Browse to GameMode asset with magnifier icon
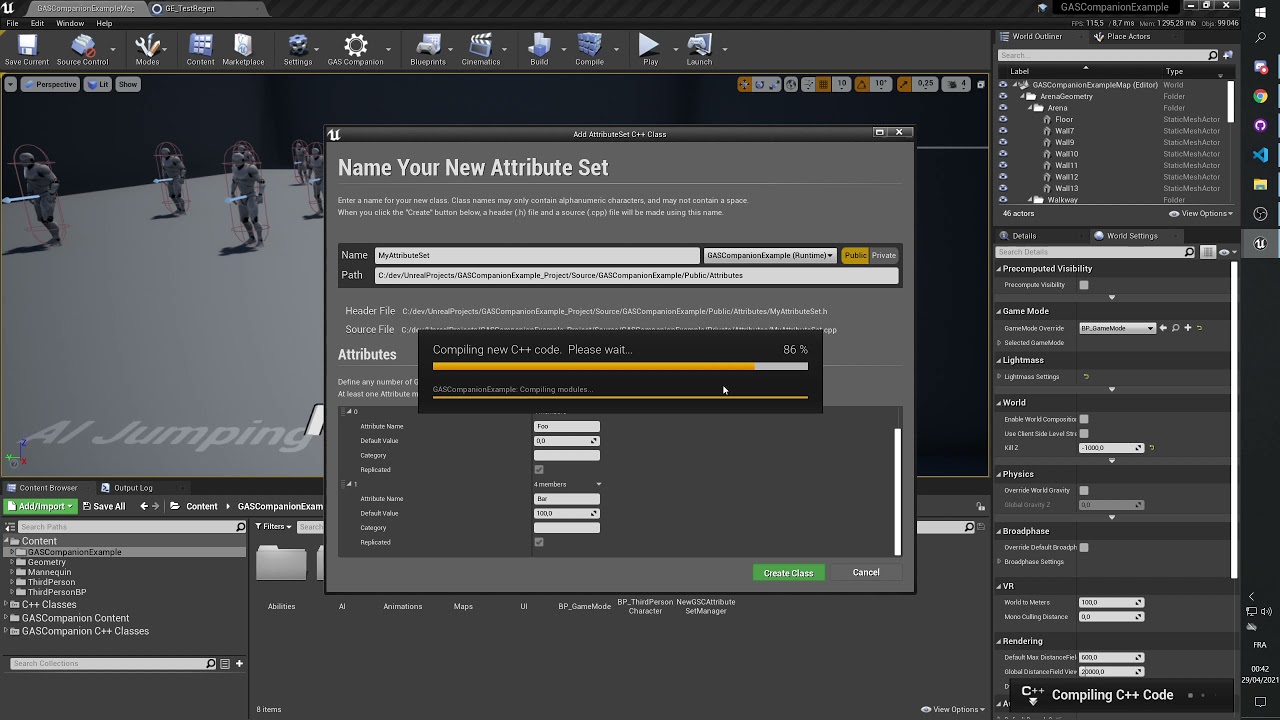Image resolution: width=1280 pixels, height=720 pixels. tap(1175, 328)
